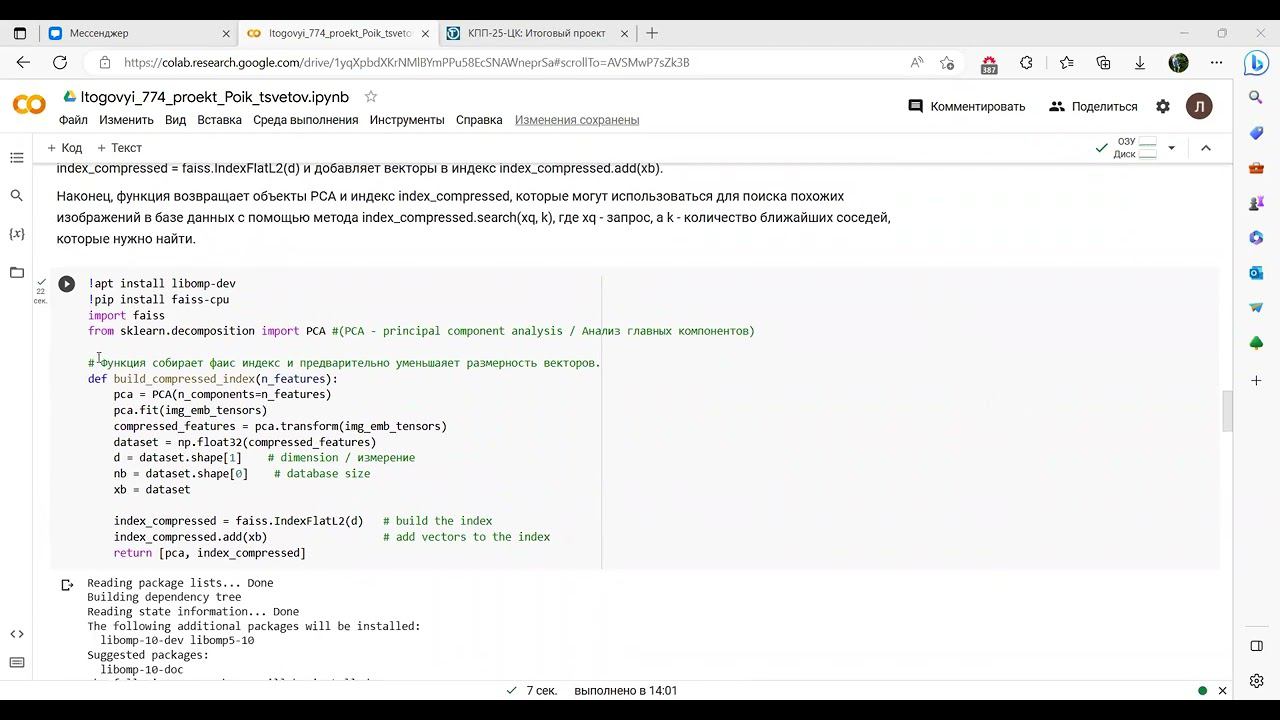This screenshot has height=720, width=1280.
Task: Open Outlook icon in Edge sidebar
Action: coord(1257,272)
